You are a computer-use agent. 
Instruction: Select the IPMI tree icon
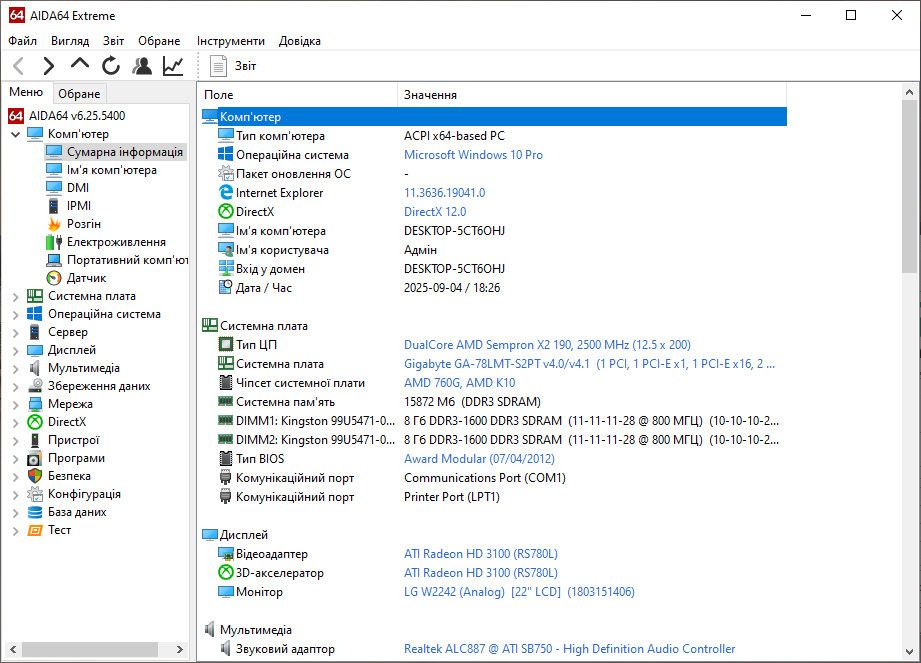pos(53,206)
